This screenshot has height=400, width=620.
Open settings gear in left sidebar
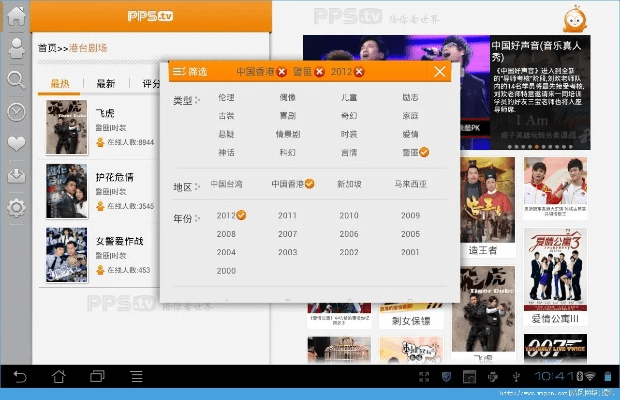[16, 207]
